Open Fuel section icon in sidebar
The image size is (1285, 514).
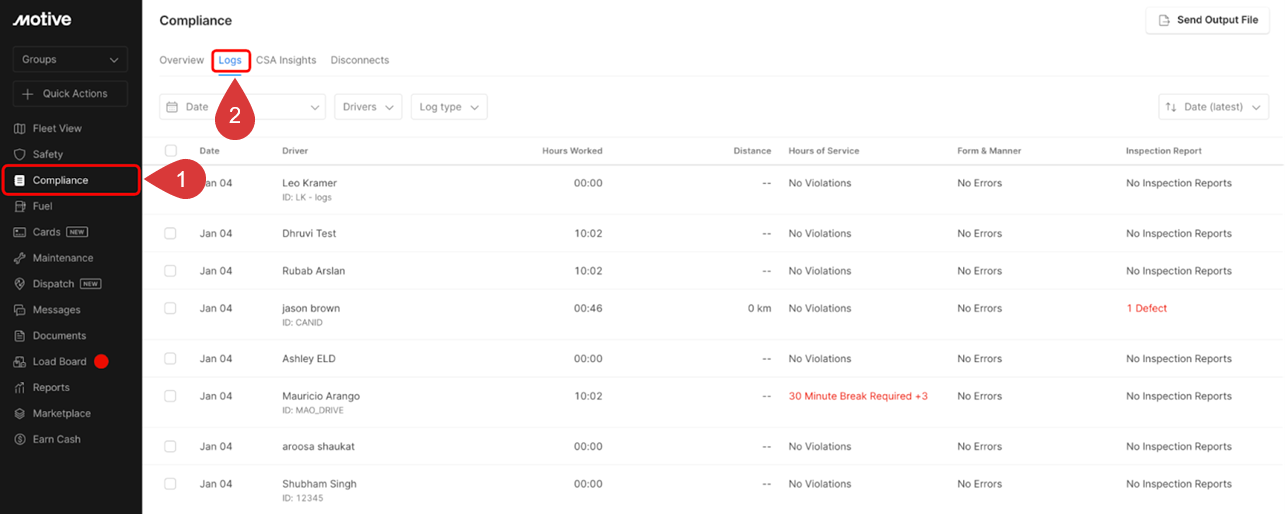coord(20,207)
